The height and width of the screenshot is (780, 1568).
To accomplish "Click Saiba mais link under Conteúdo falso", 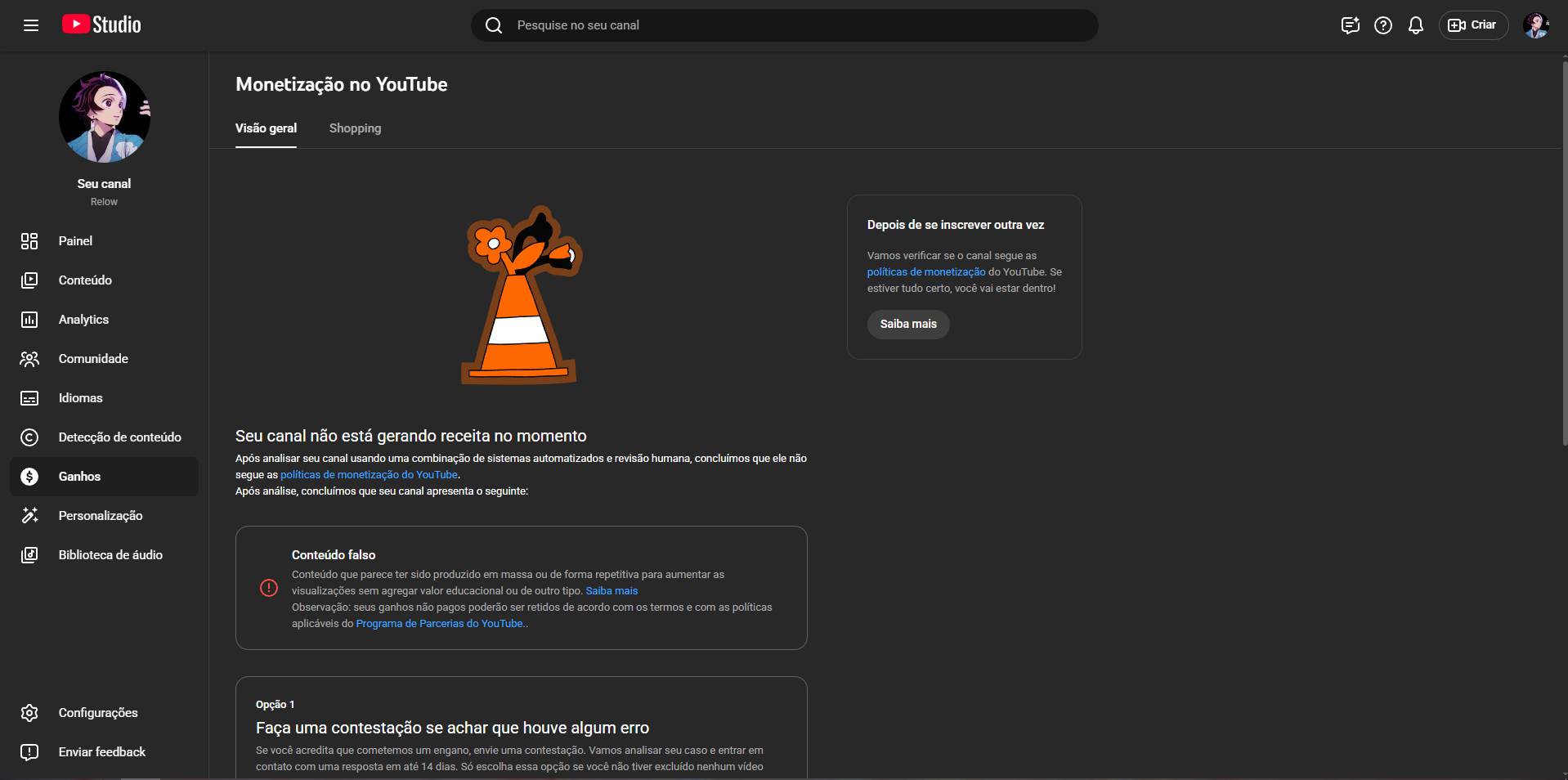I will click(612, 591).
